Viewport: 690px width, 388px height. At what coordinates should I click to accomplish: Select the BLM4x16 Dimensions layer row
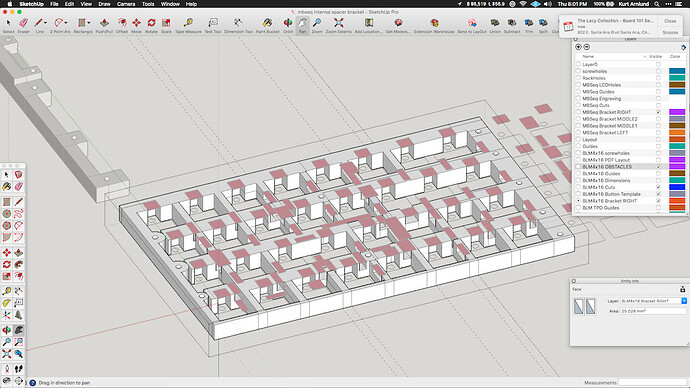coord(629,180)
